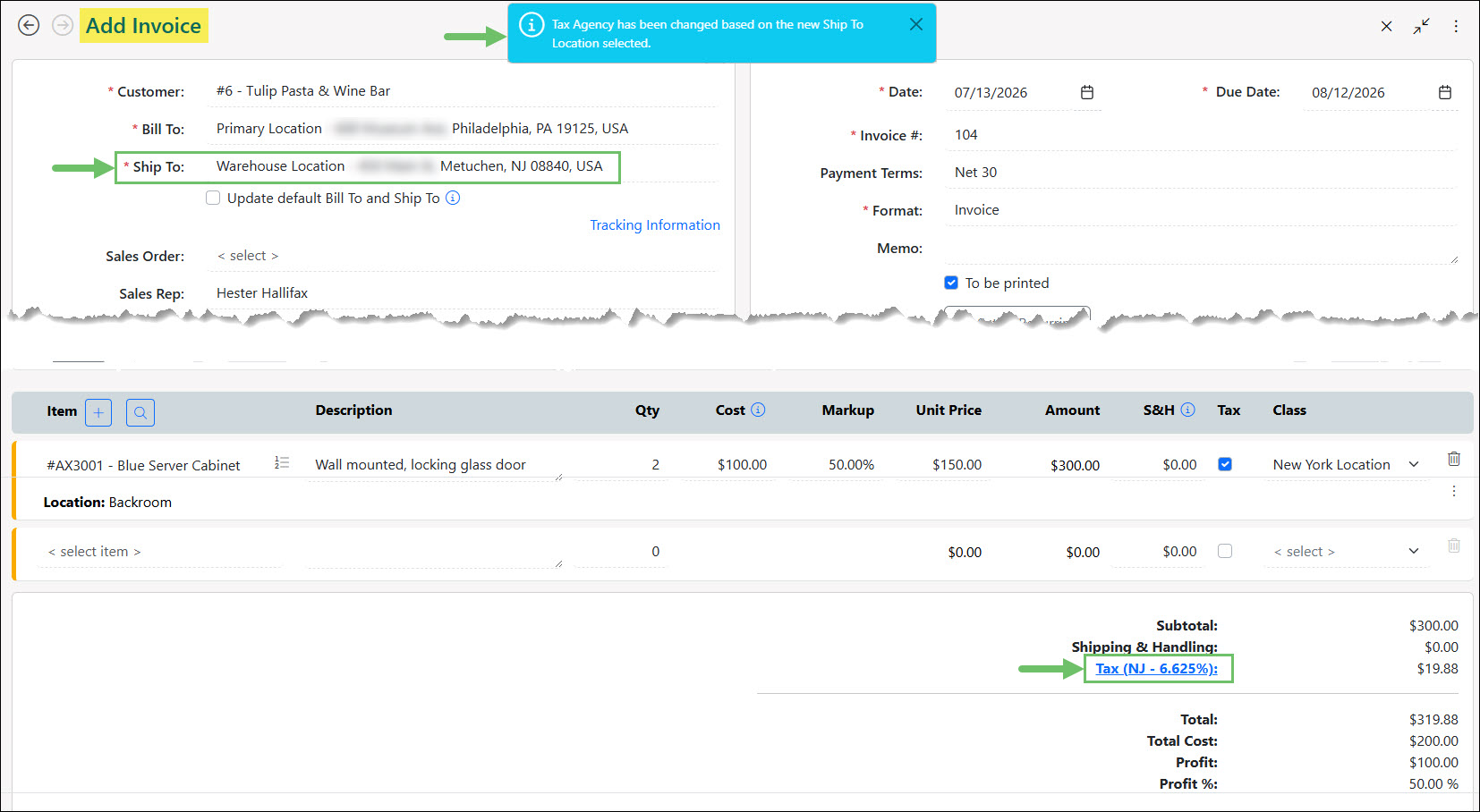This screenshot has width=1480, height=812.
Task: Add a new item with plus button
Action: pyautogui.click(x=98, y=412)
